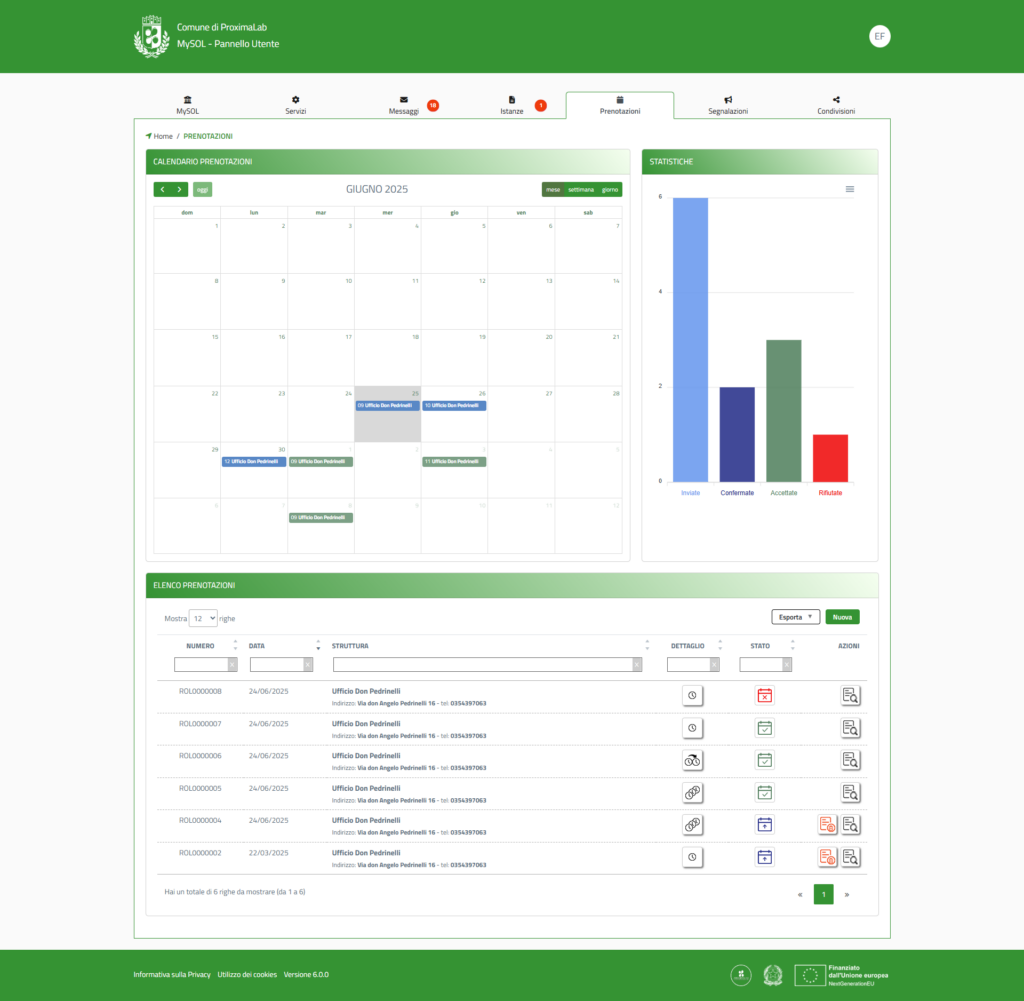This screenshot has width=1024, height=1001.
Task: Switch to the Segnalazioni tab
Action: tap(728, 106)
